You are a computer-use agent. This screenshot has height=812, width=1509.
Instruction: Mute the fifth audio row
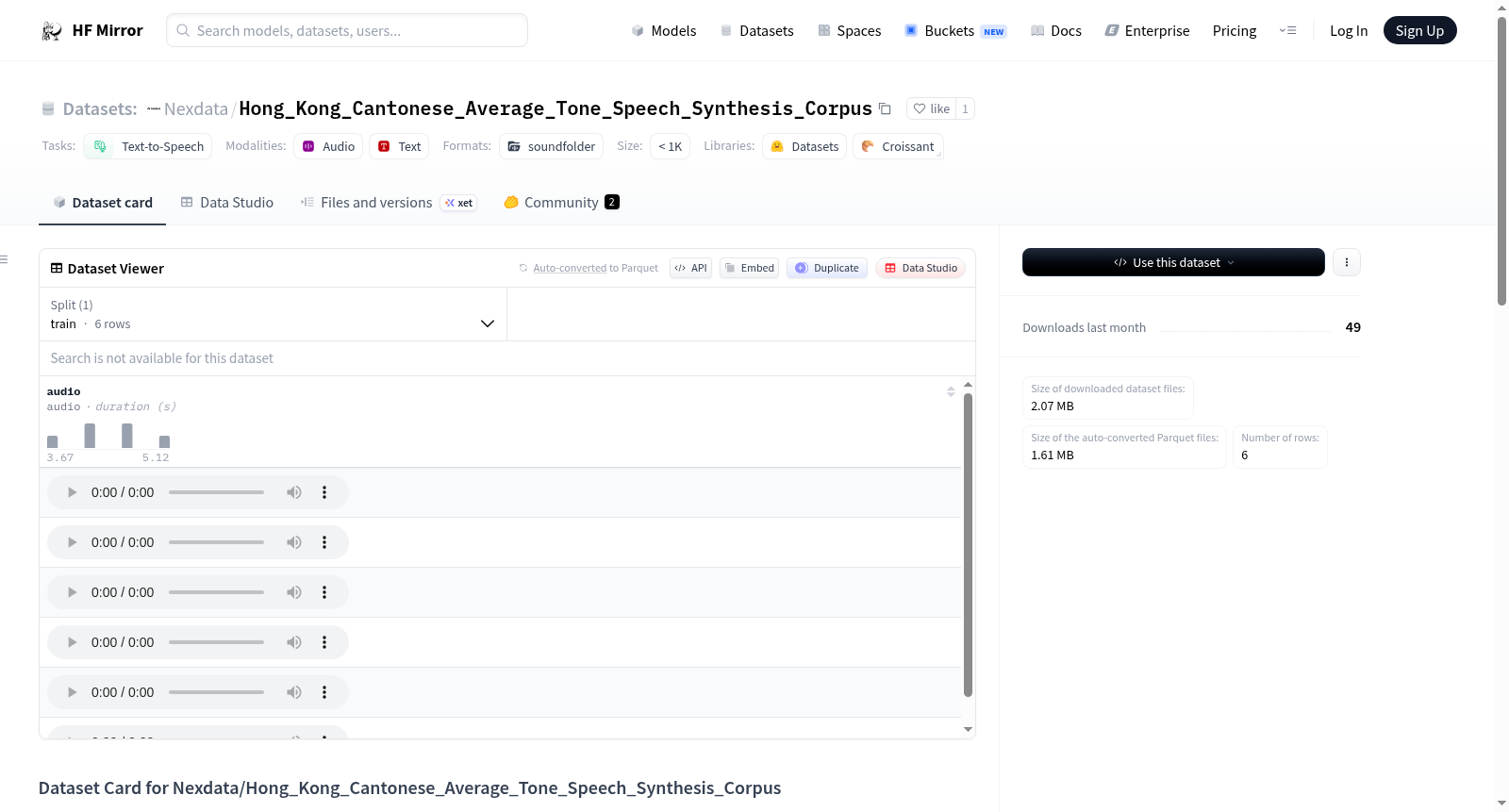(294, 692)
